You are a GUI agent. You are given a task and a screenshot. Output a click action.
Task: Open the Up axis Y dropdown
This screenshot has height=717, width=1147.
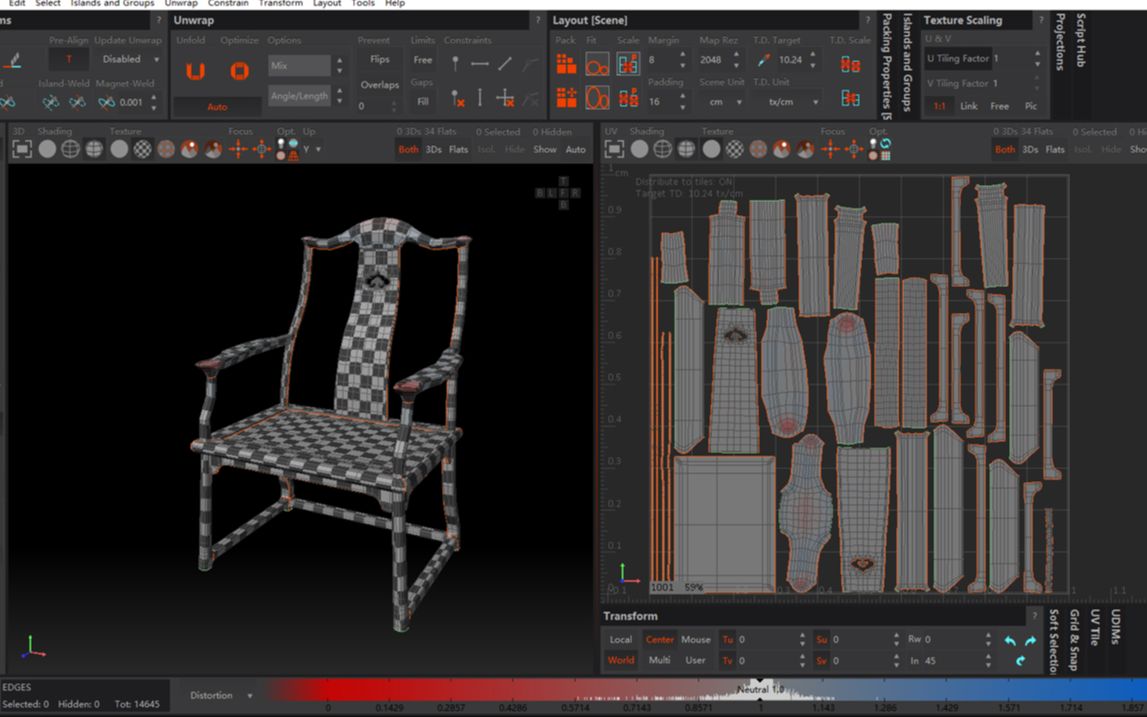[x=312, y=149]
